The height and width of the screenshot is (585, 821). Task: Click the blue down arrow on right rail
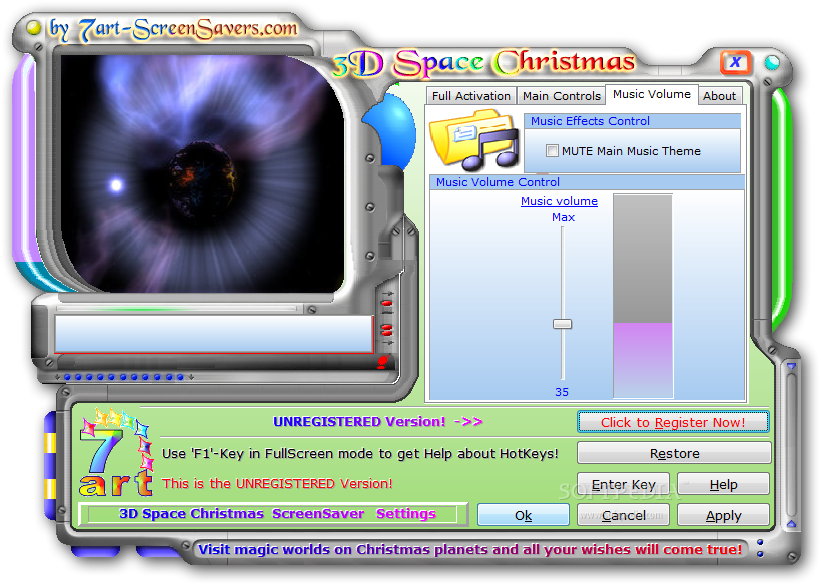(x=791, y=366)
